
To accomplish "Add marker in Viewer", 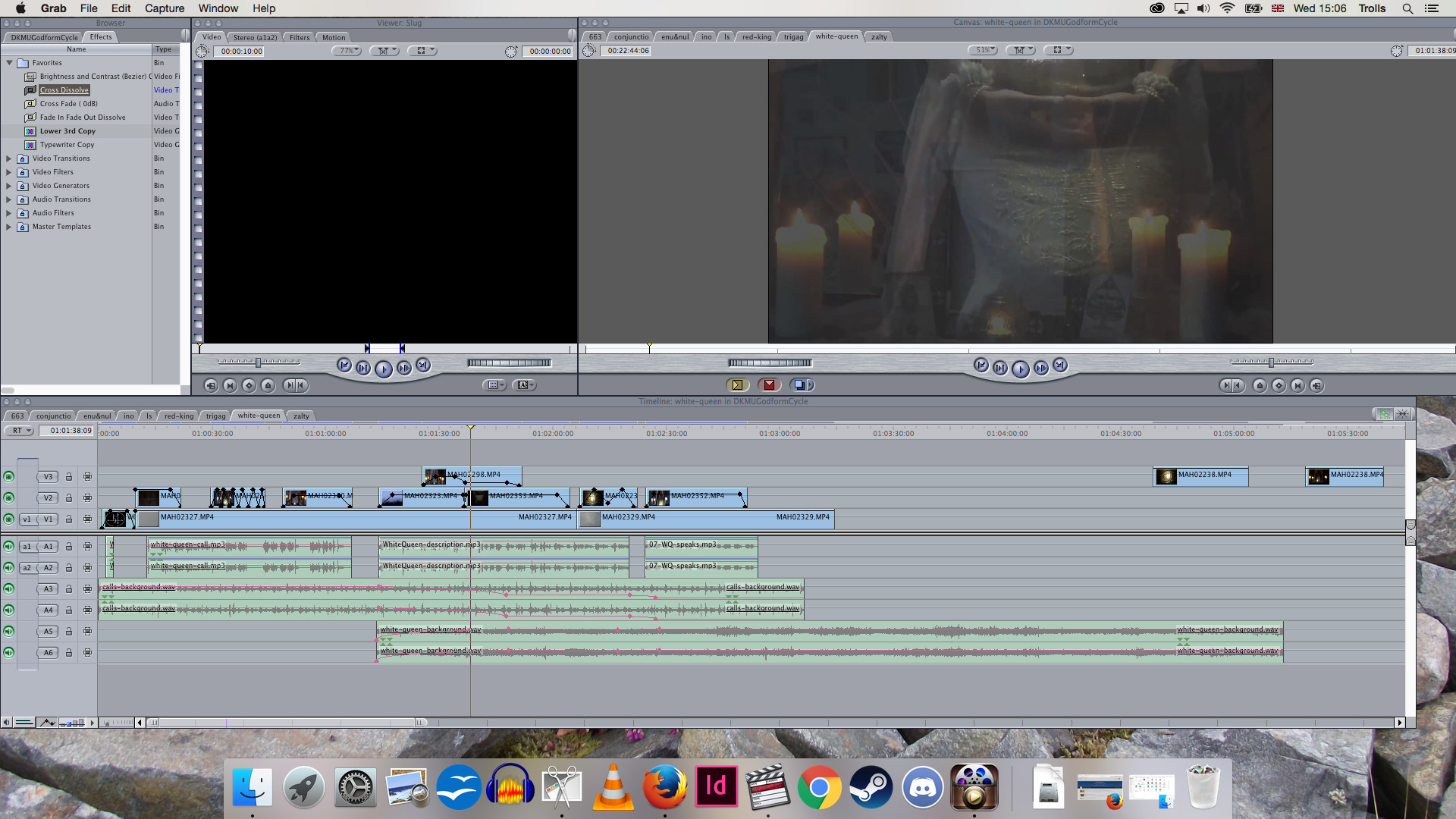I will coord(268,385).
